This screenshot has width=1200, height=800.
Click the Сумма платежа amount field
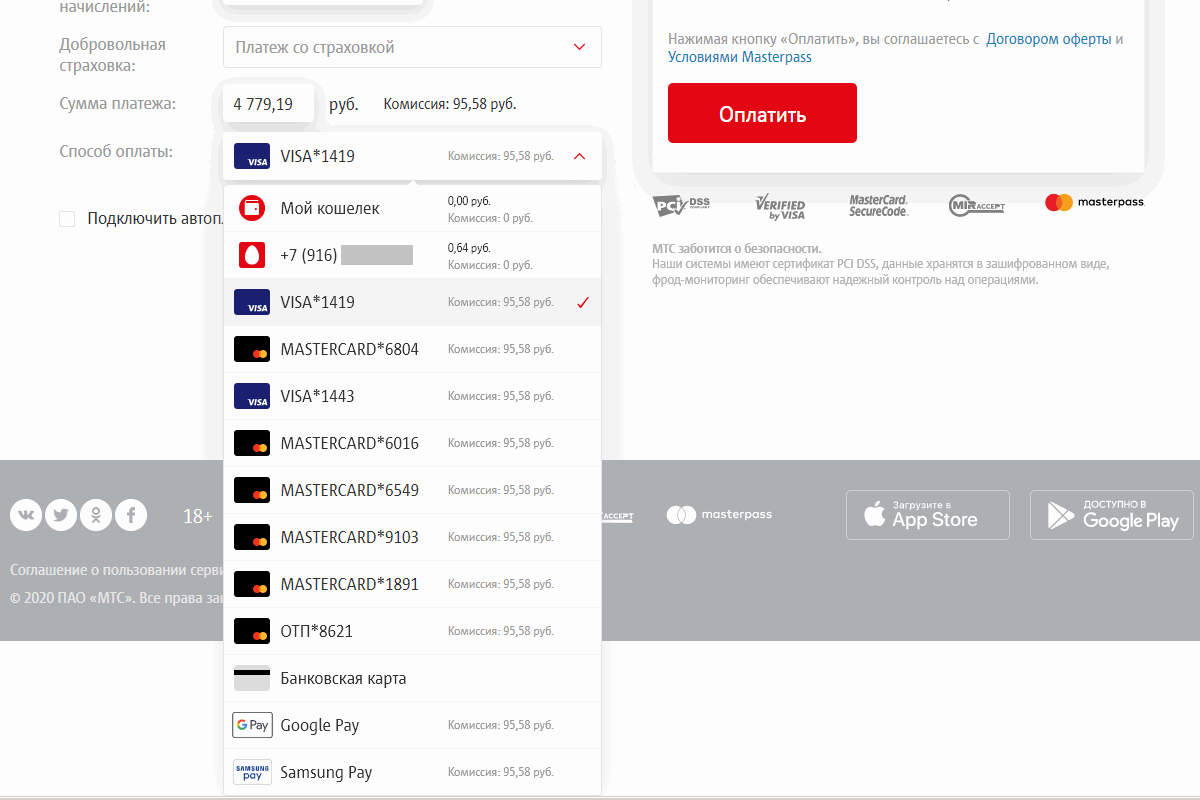point(269,103)
